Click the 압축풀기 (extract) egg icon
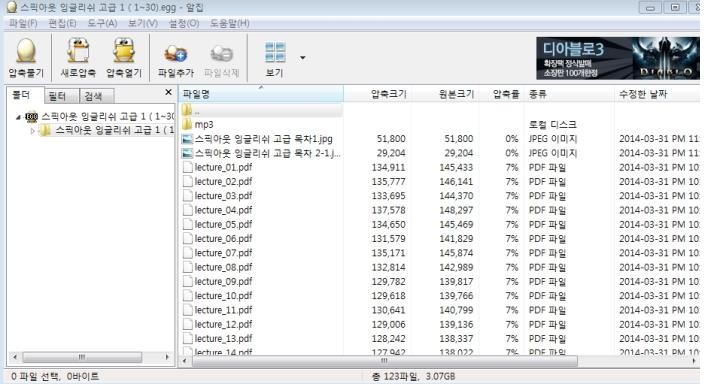The height and width of the screenshot is (384, 720). coord(26,51)
